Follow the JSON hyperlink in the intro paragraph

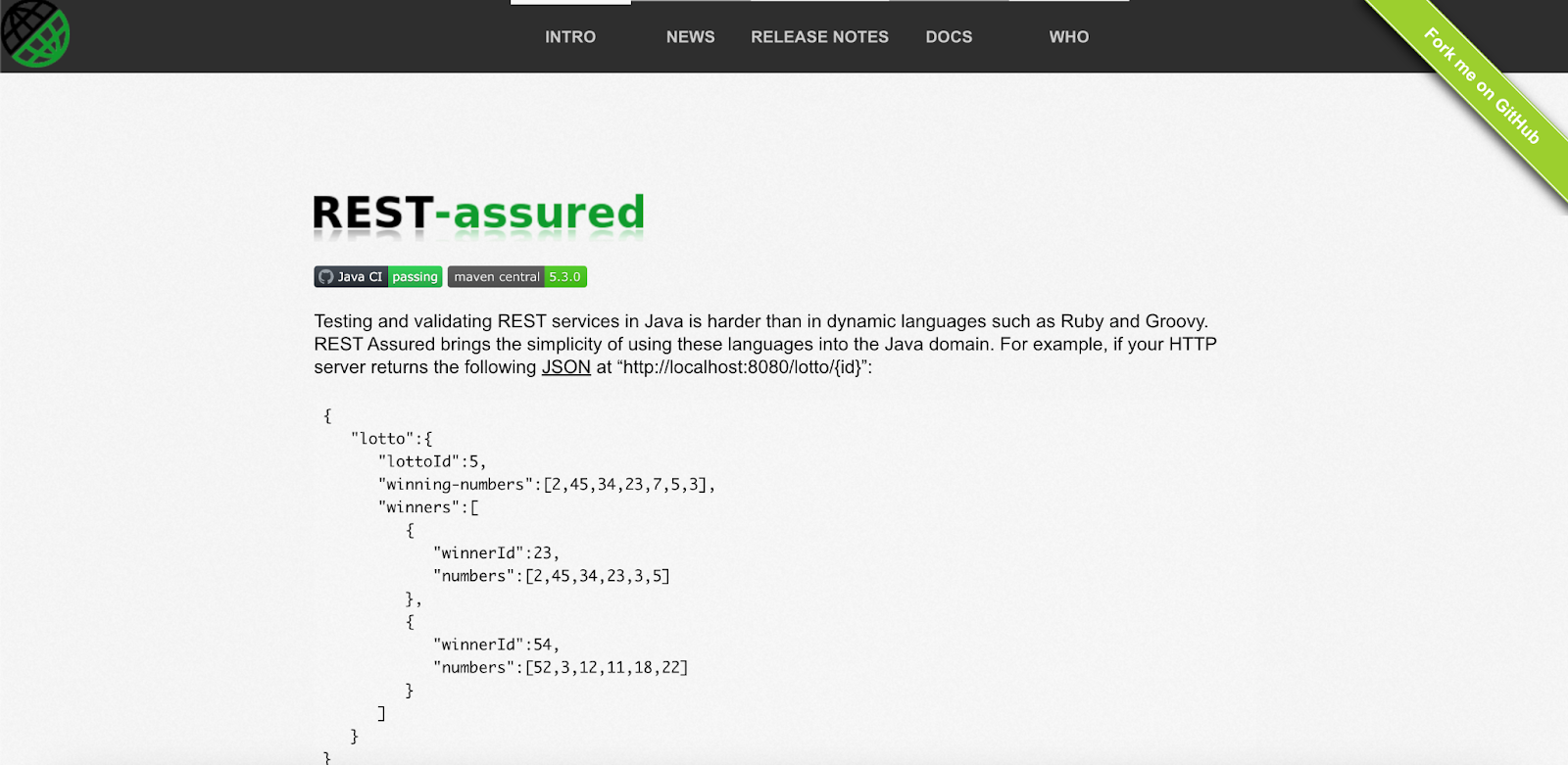tap(566, 367)
